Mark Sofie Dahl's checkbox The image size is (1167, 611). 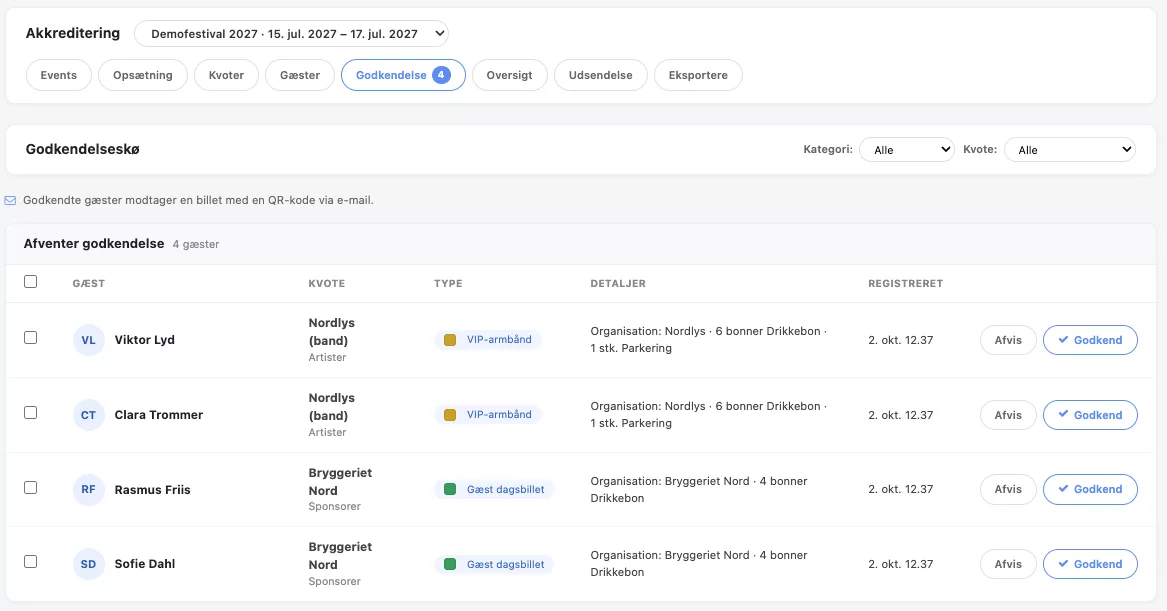(31, 562)
